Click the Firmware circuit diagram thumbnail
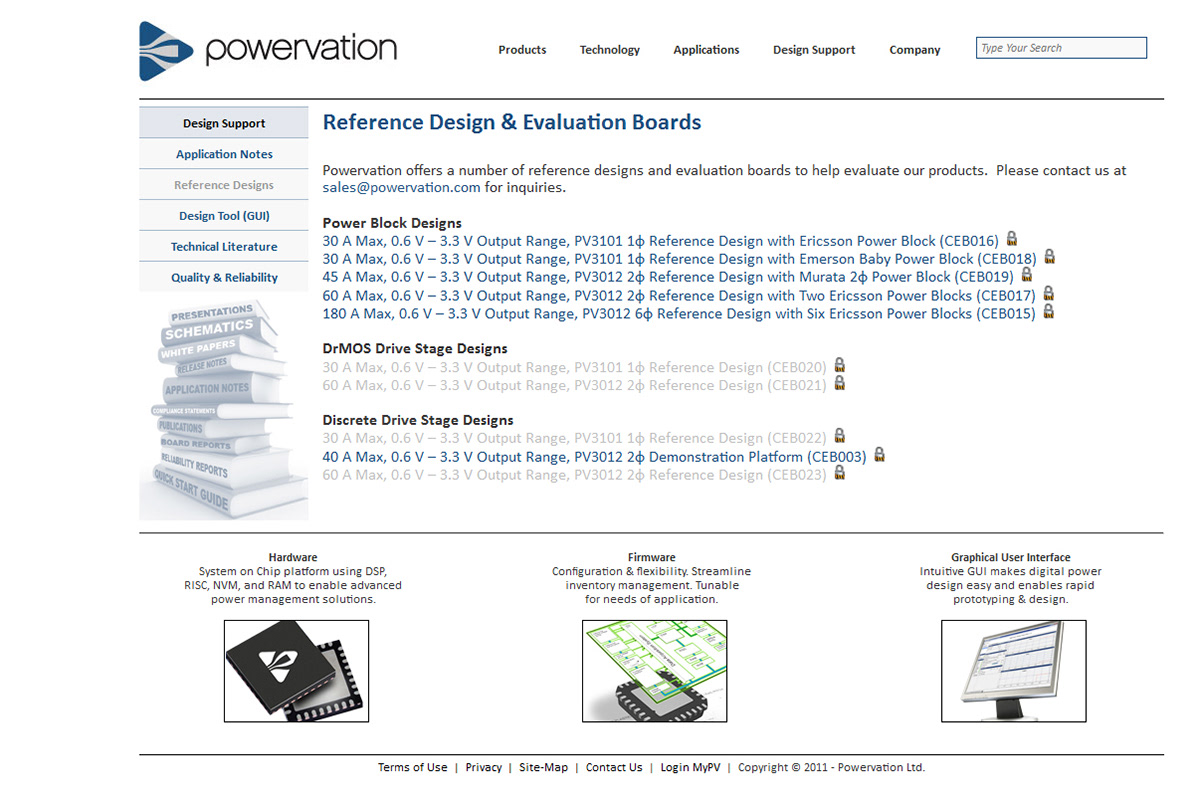1200x804 pixels. 655,671
